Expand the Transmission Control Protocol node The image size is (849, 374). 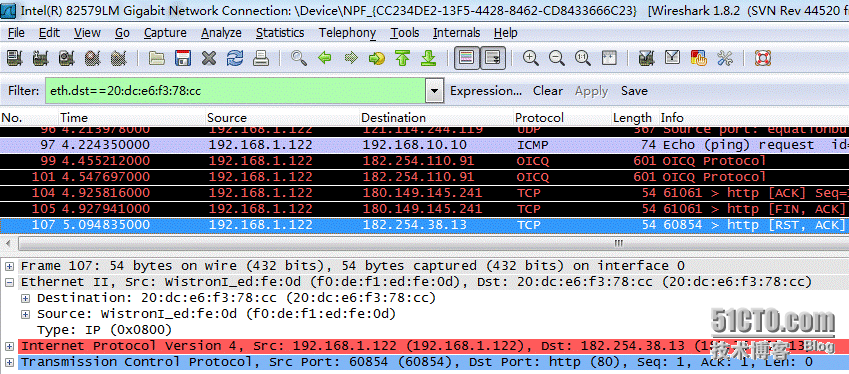click(x=9, y=362)
